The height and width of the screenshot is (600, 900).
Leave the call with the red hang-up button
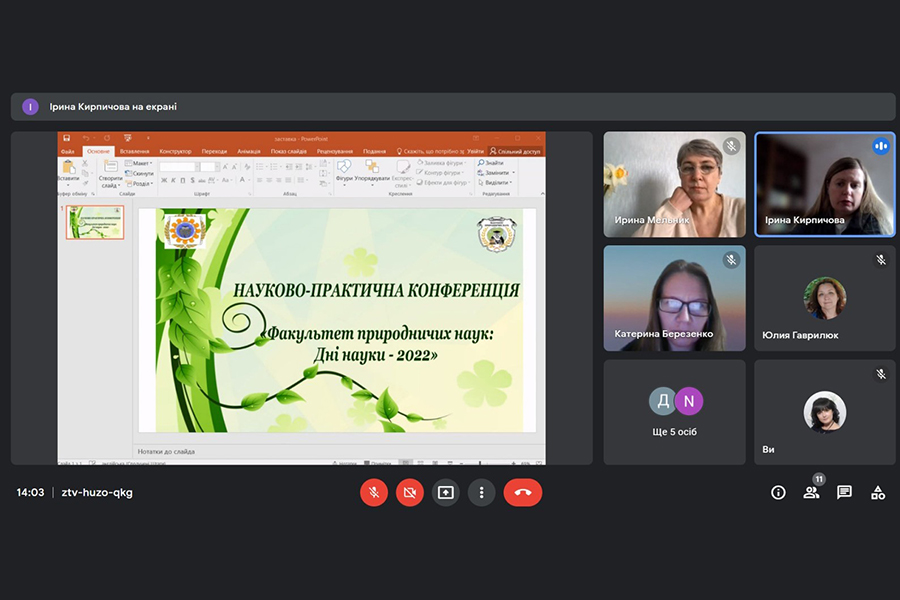pos(523,493)
